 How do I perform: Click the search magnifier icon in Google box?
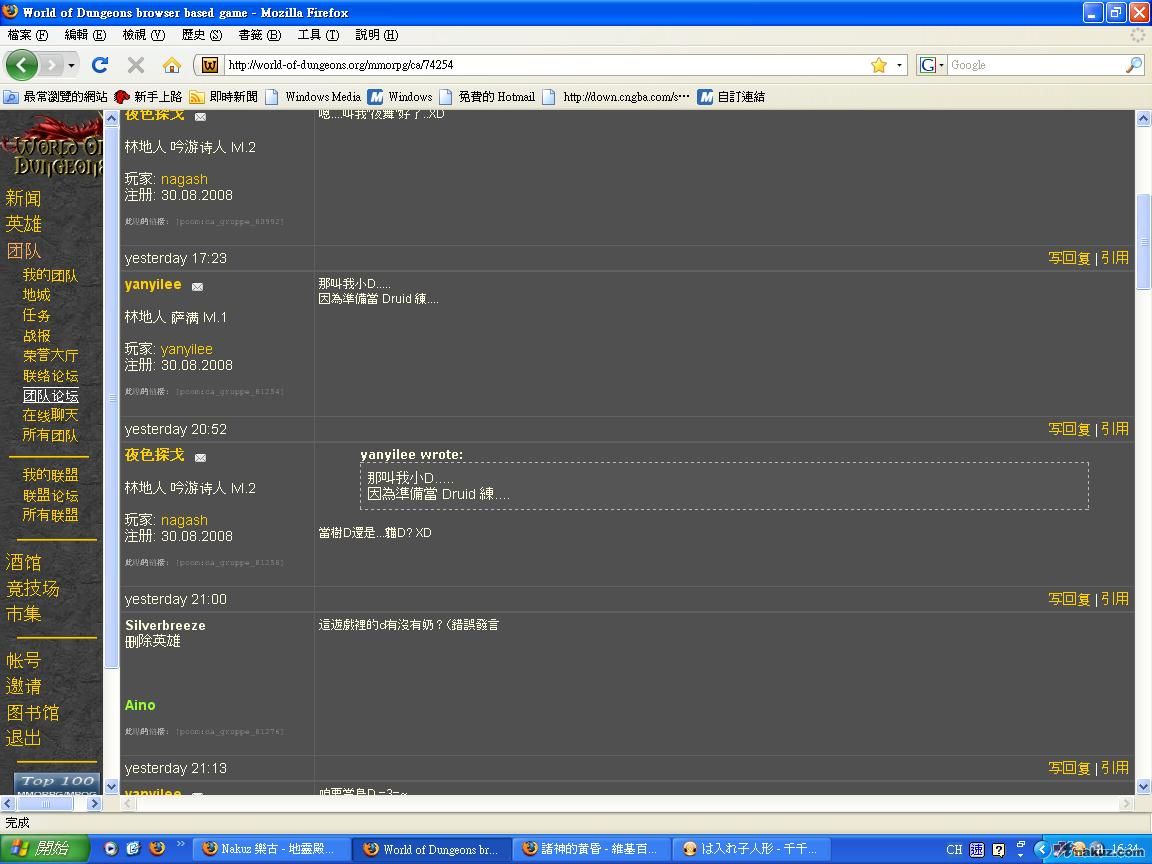tap(1133, 65)
